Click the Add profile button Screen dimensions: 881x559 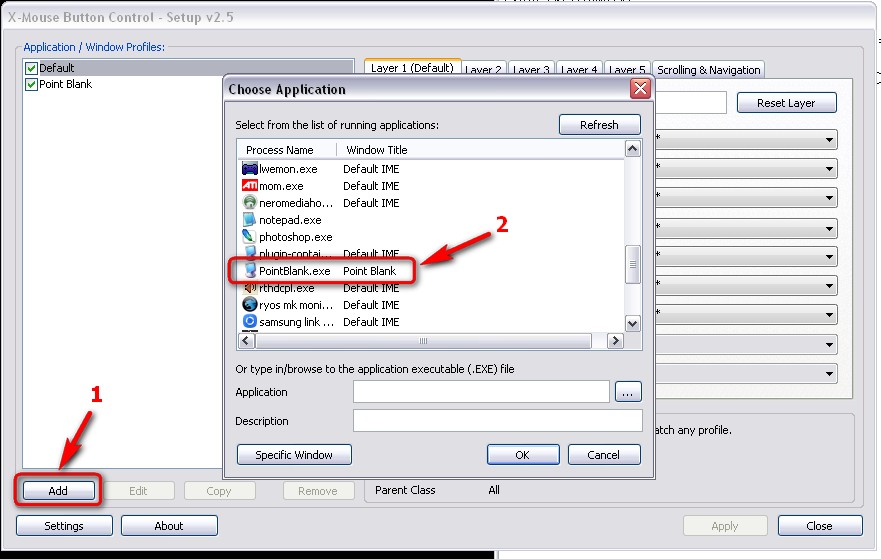point(58,490)
